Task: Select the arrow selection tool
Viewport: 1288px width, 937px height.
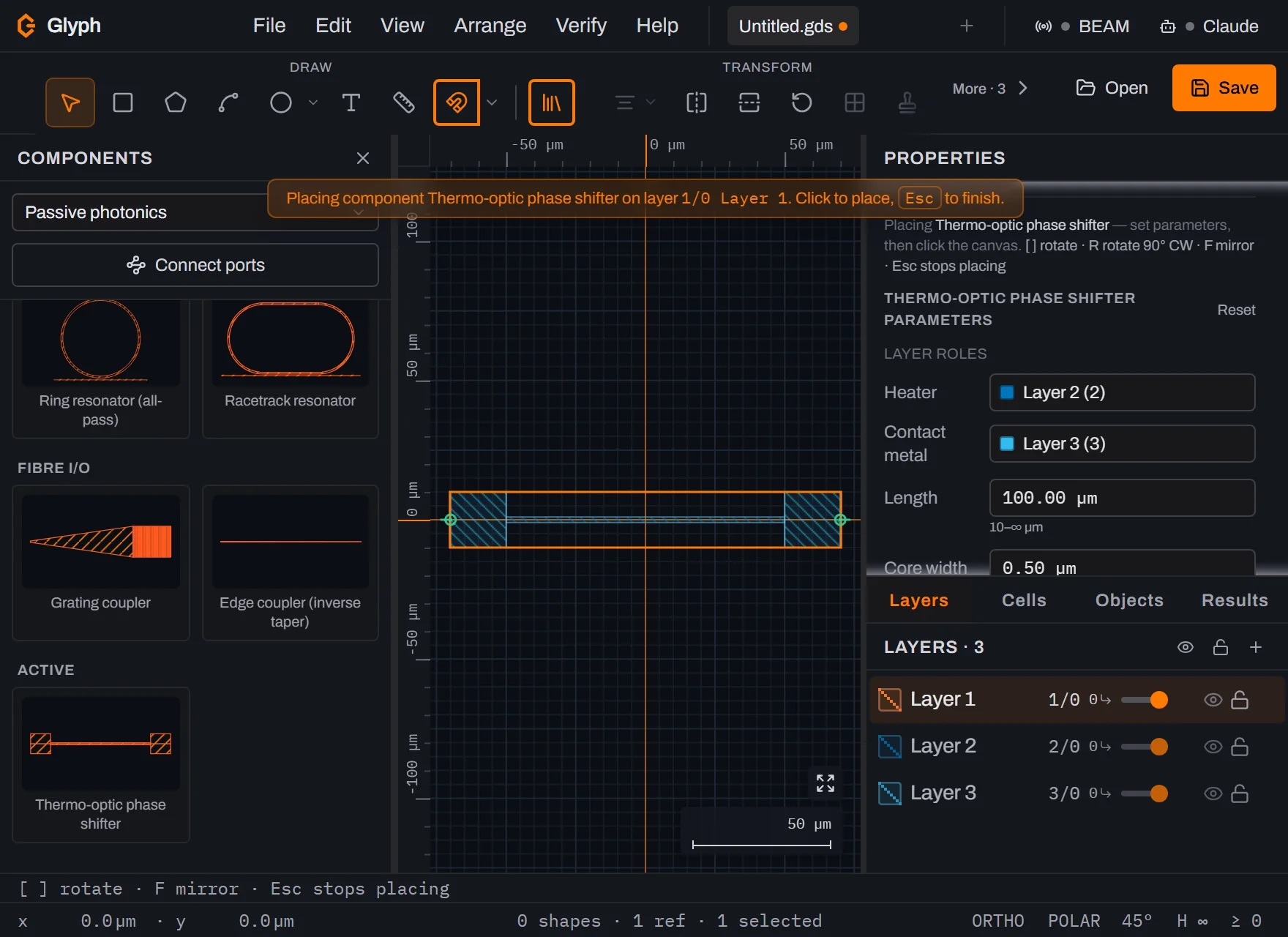Action: coord(70,102)
